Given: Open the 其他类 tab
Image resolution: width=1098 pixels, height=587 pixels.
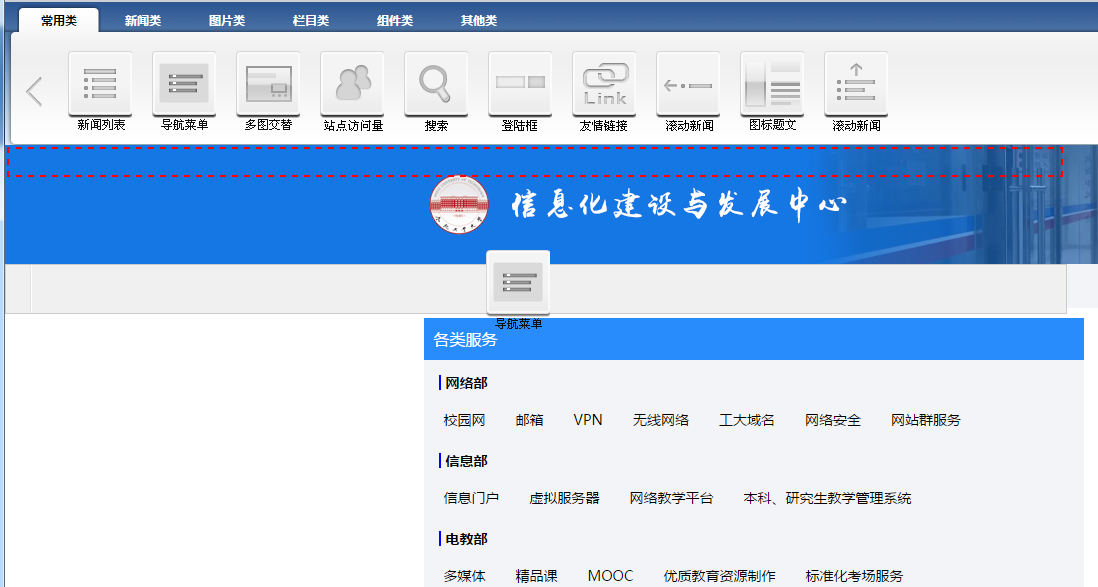Looking at the screenshot, I should (x=479, y=21).
